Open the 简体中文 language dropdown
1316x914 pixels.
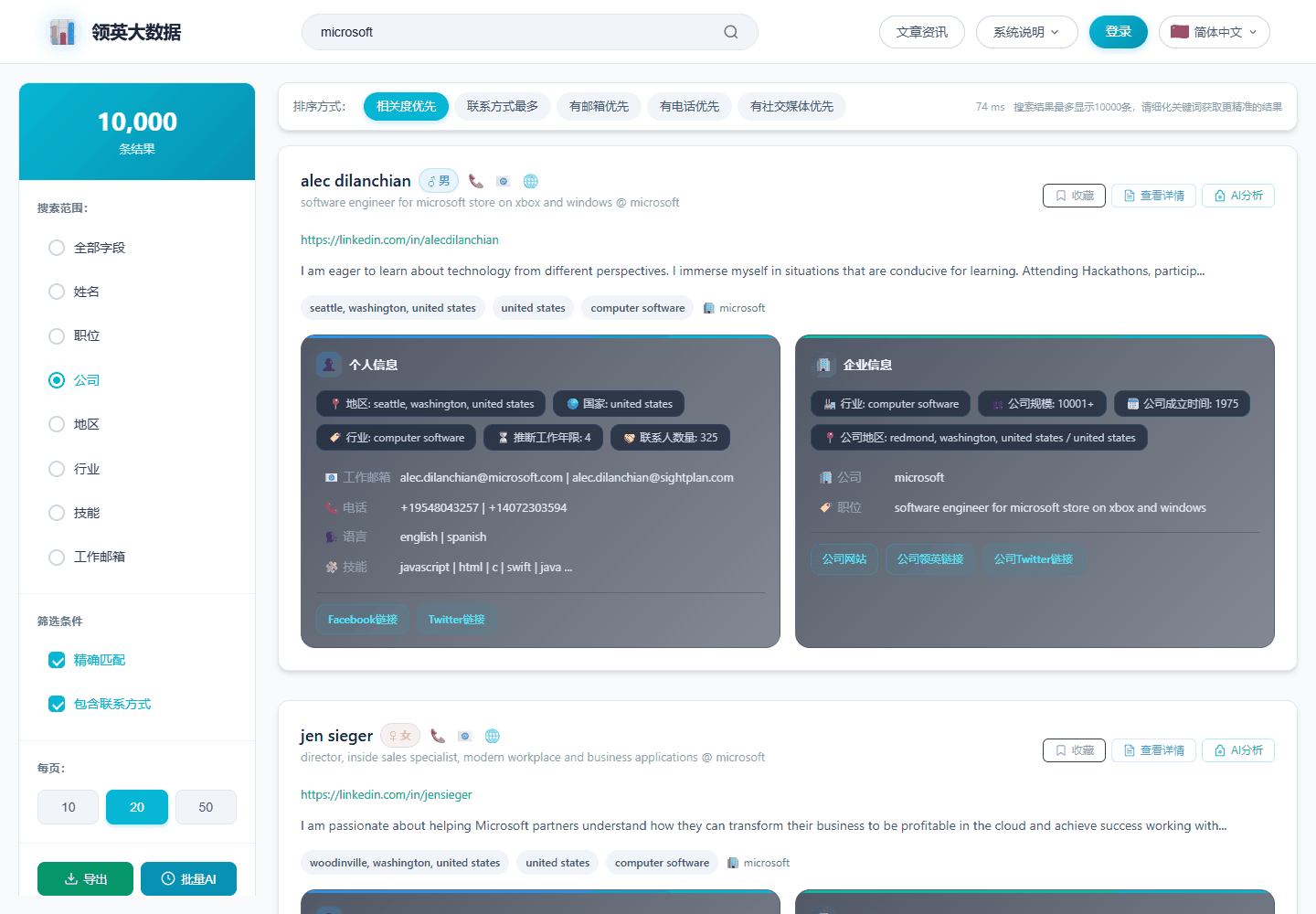1214,32
